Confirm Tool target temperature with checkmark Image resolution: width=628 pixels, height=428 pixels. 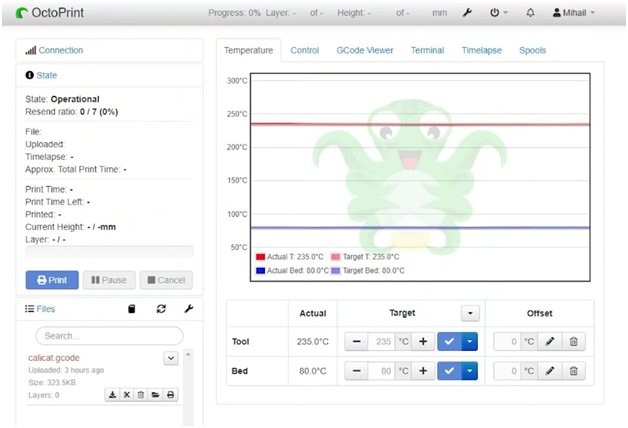tap(449, 341)
